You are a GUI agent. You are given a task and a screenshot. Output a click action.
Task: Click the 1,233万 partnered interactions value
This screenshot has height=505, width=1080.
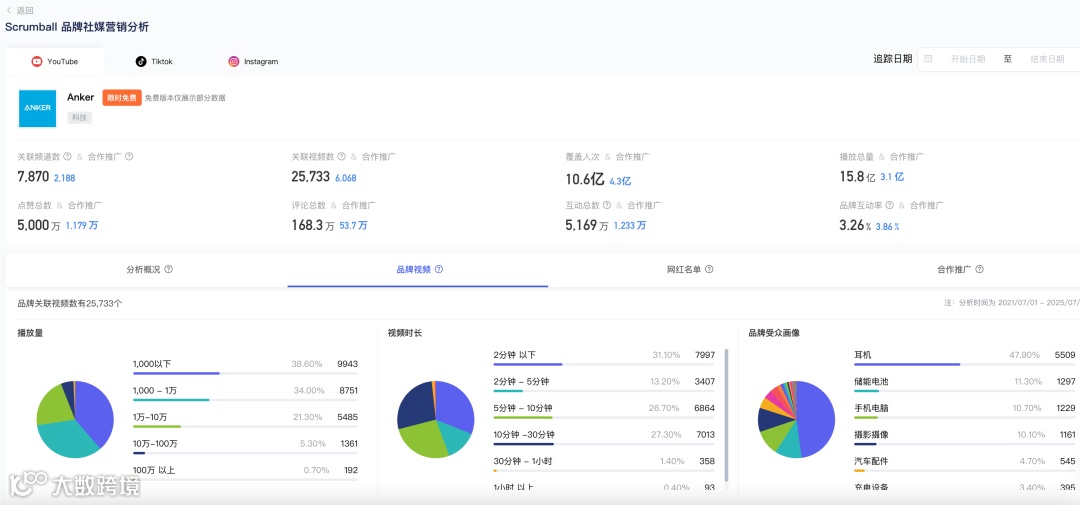coord(630,225)
